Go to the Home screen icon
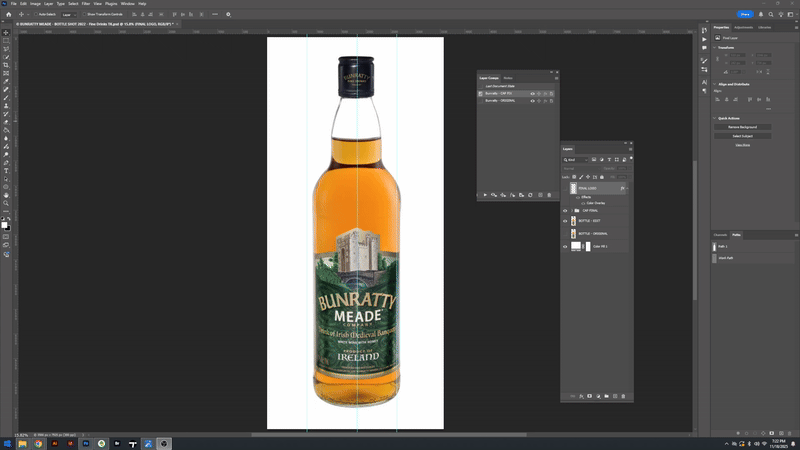 9,14
